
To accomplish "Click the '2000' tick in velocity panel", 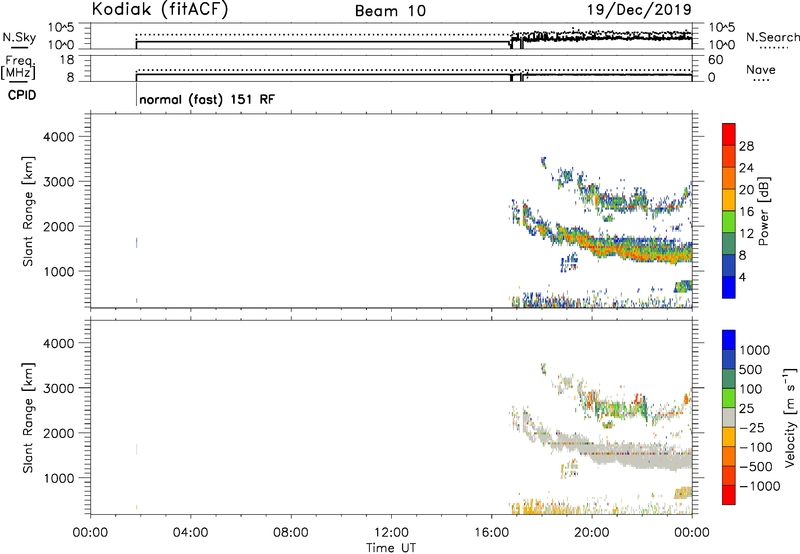I will tap(59, 433).
